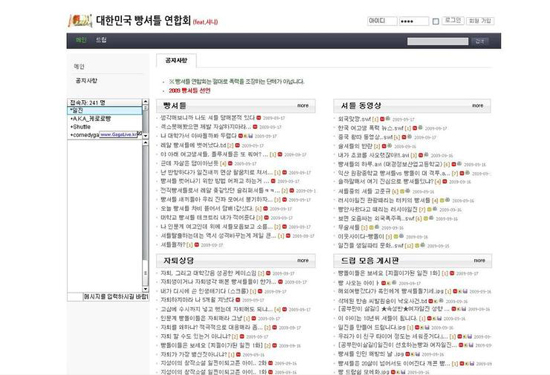Click the red icon beside the first 빵셔틀 post
The image size is (550, 375).
[259, 118]
